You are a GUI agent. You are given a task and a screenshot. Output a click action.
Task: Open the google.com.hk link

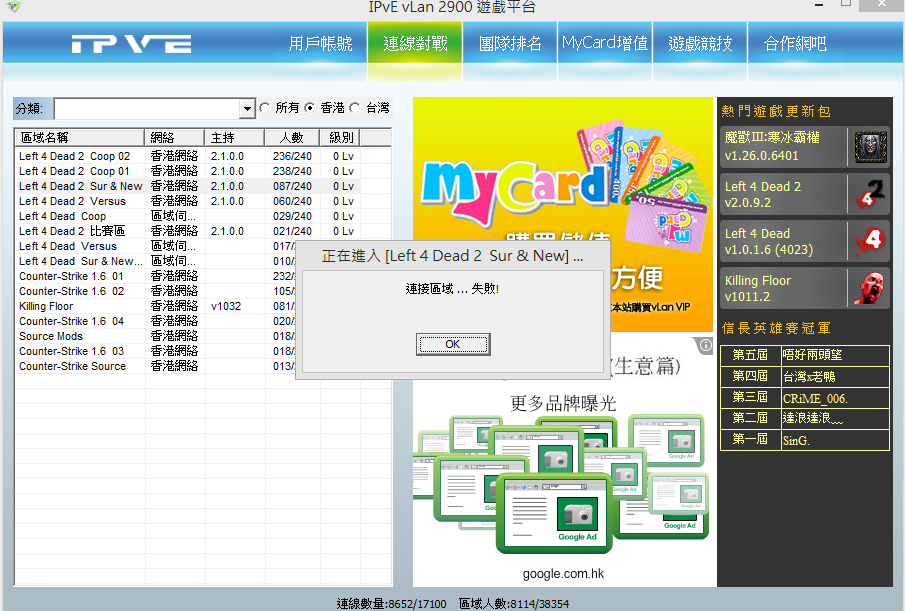[x=563, y=574]
